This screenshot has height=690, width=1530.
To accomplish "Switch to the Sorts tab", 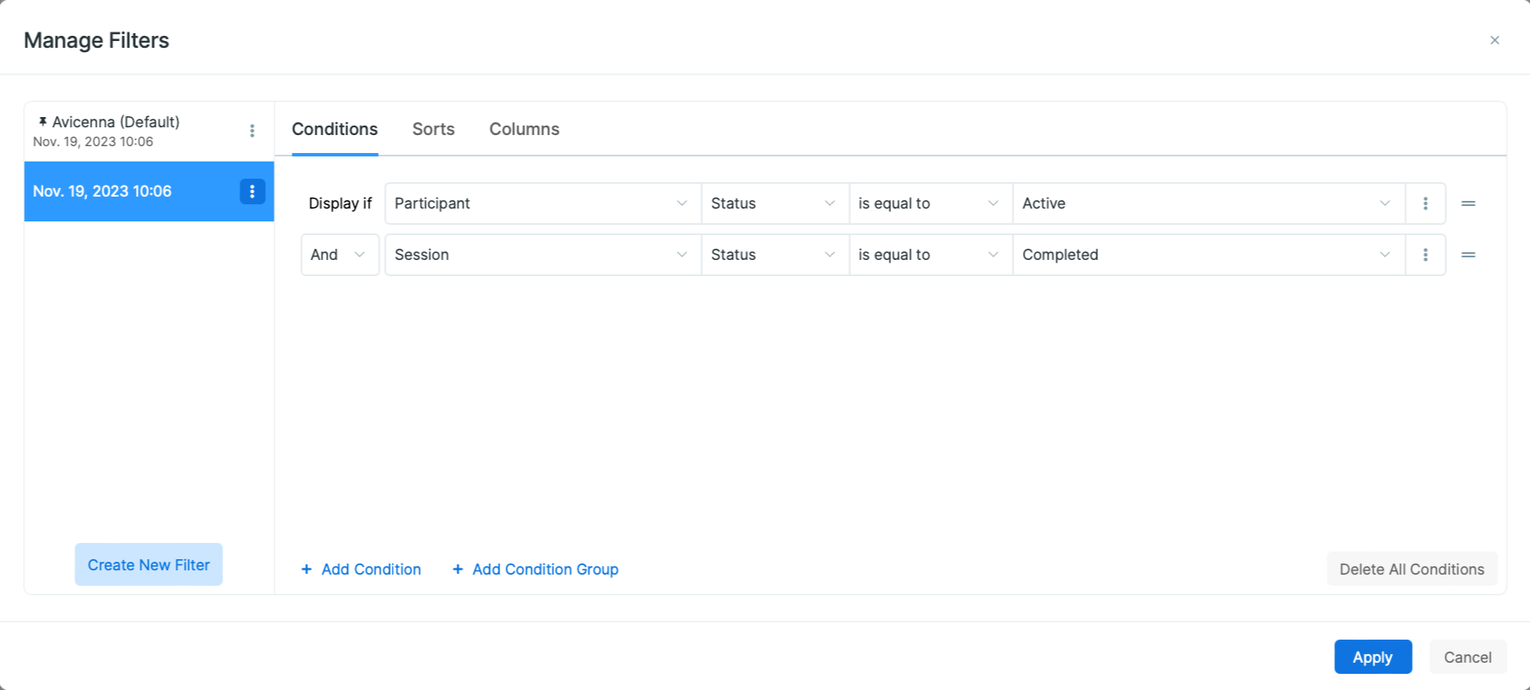I will tap(433, 129).
